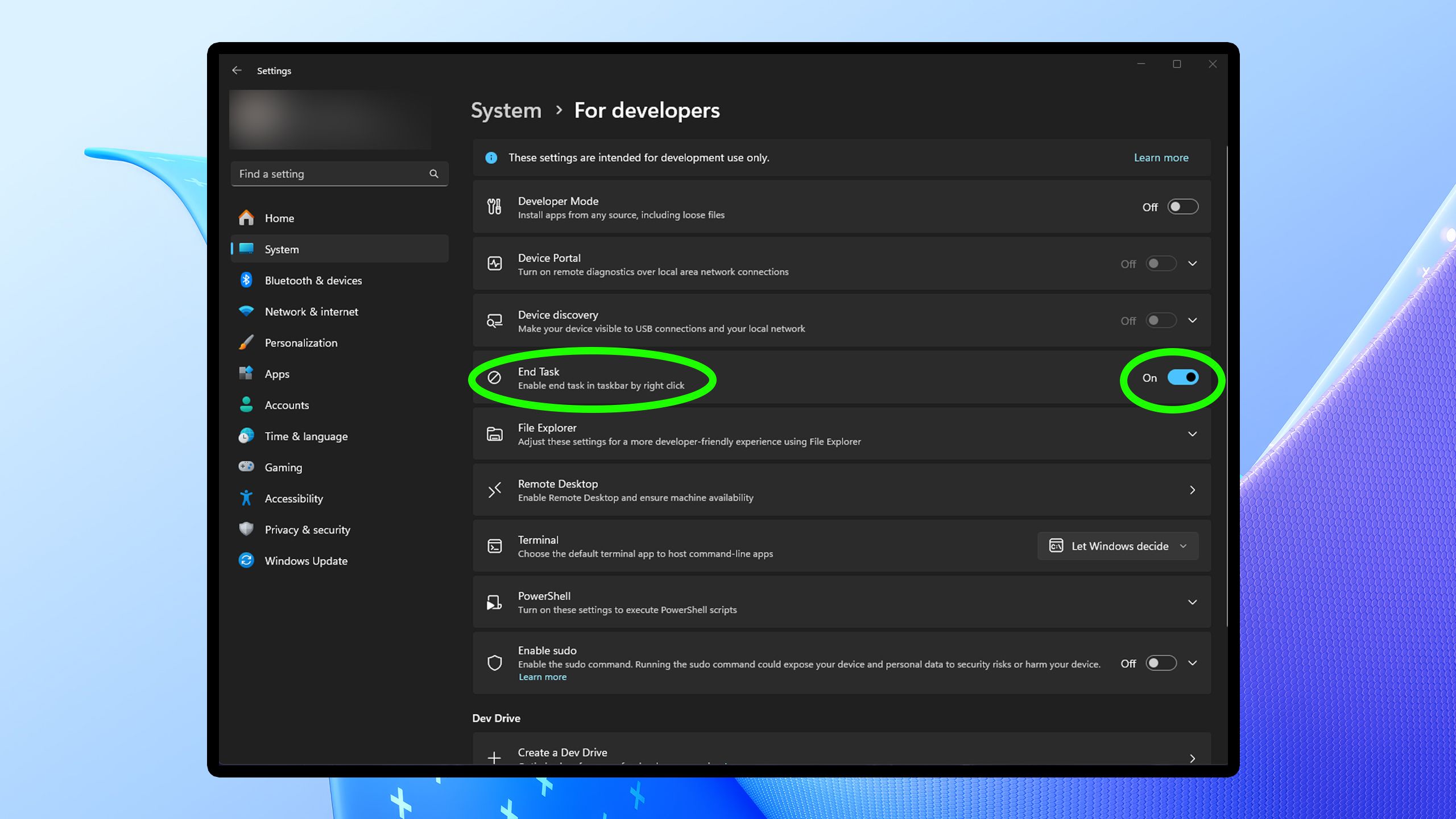Click the System breadcrumb link
Viewport: 1456px width, 819px height.
pos(506,110)
